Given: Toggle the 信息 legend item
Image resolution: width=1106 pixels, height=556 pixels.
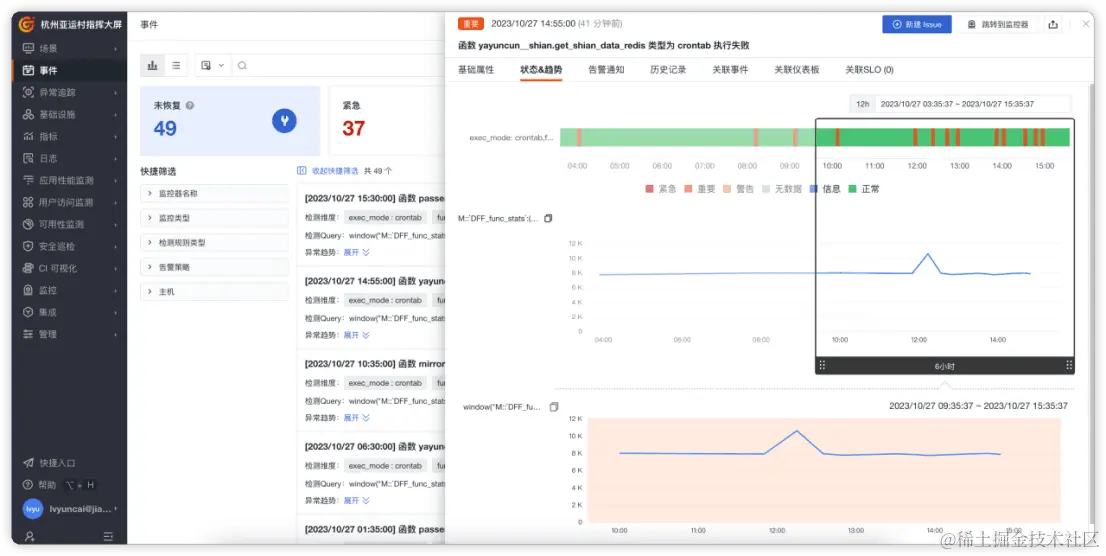Looking at the screenshot, I should point(825,189).
